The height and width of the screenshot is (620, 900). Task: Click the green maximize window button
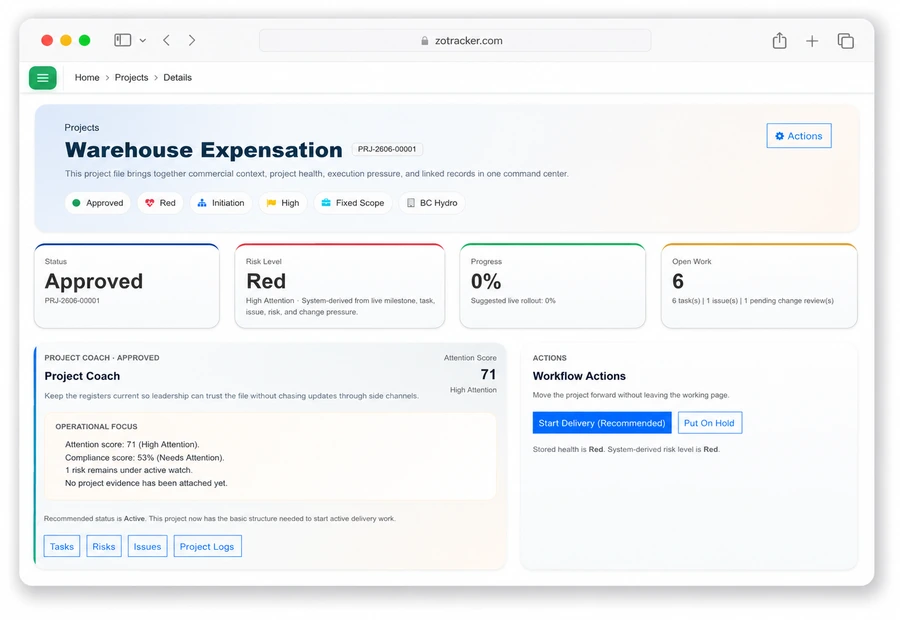[x=84, y=40]
